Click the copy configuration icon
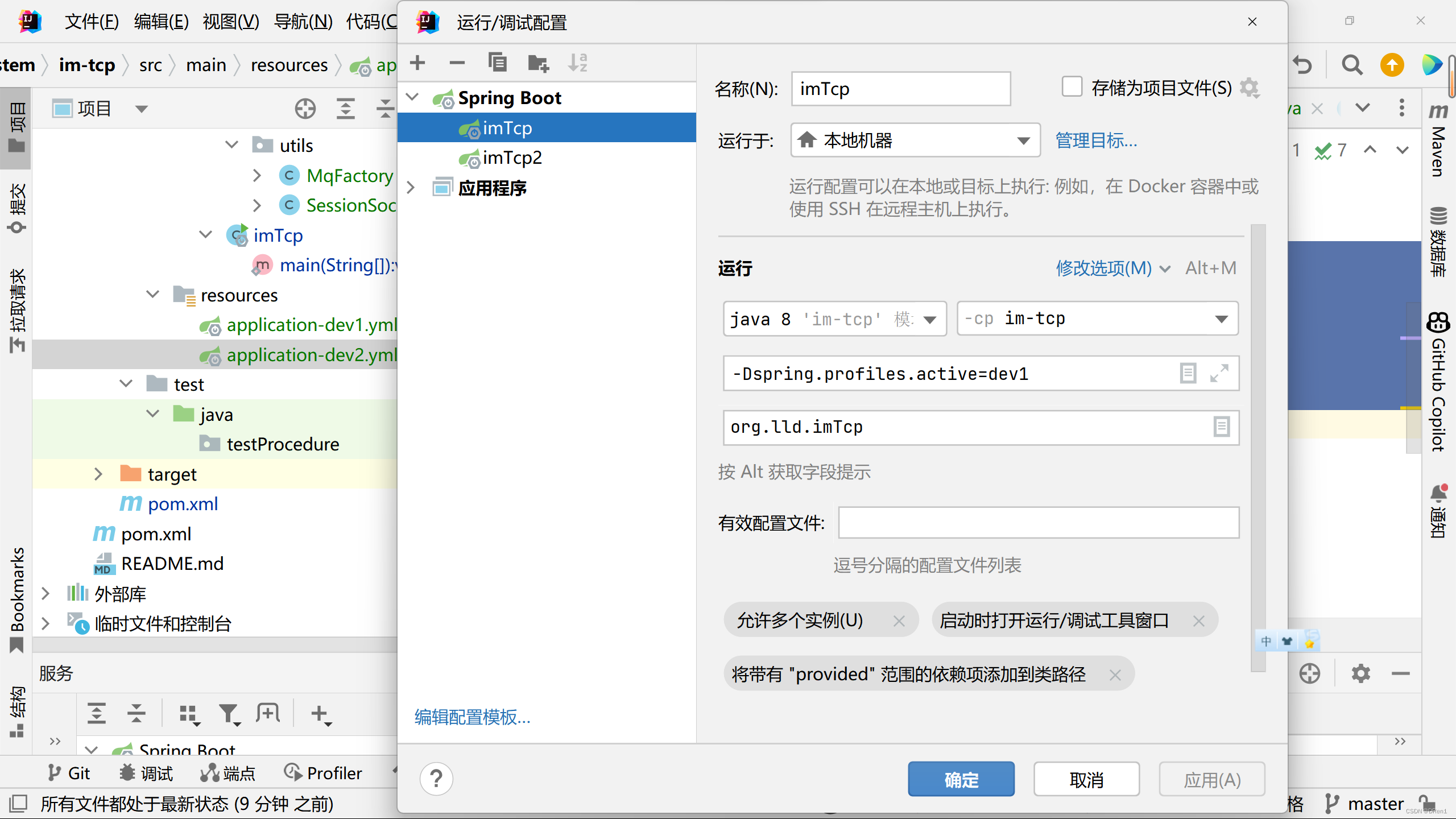The width and height of the screenshot is (1456, 819). (497, 63)
